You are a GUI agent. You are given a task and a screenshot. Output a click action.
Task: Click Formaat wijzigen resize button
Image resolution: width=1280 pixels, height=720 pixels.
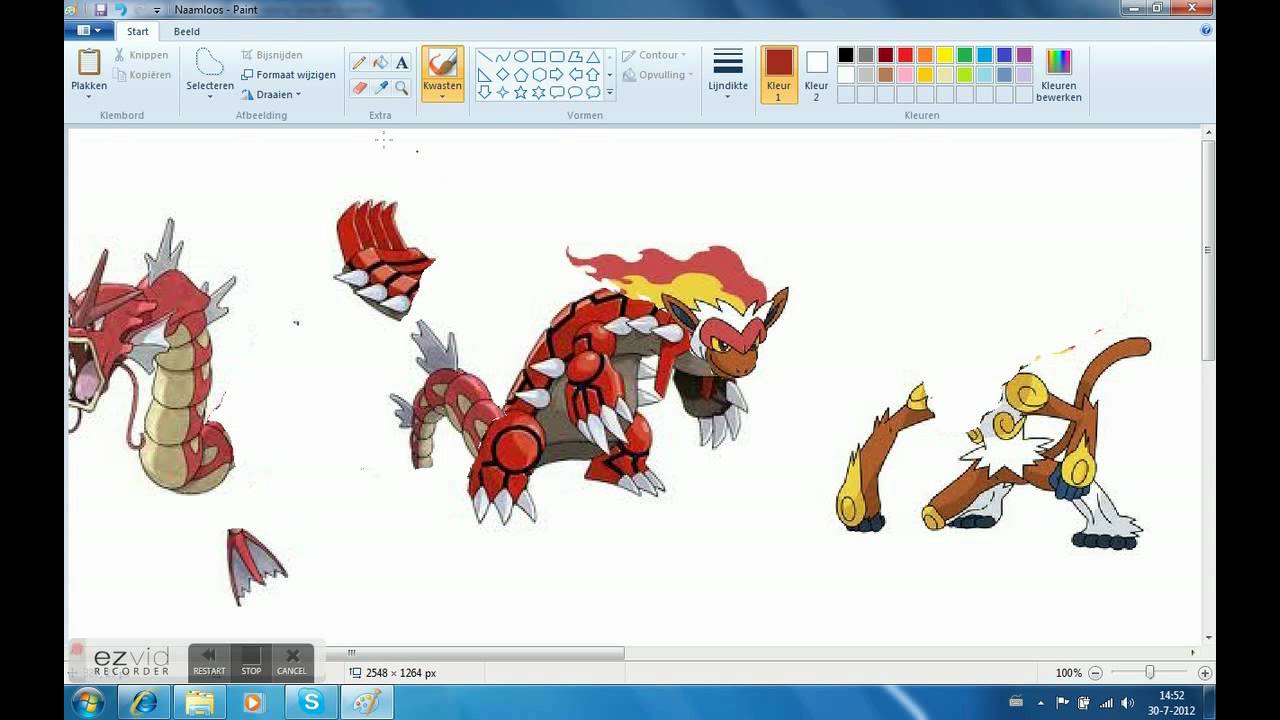(288, 75)
